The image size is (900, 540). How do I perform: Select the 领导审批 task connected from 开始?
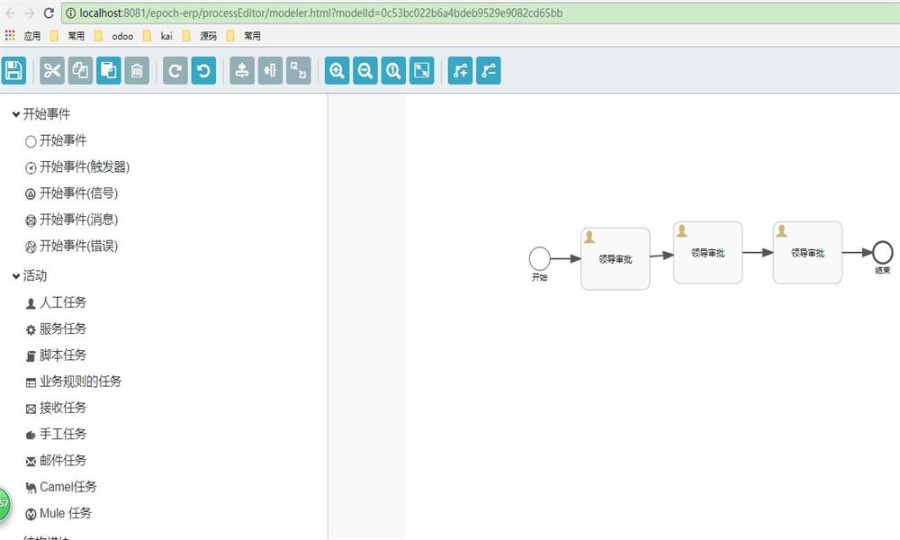click(615, 259)
